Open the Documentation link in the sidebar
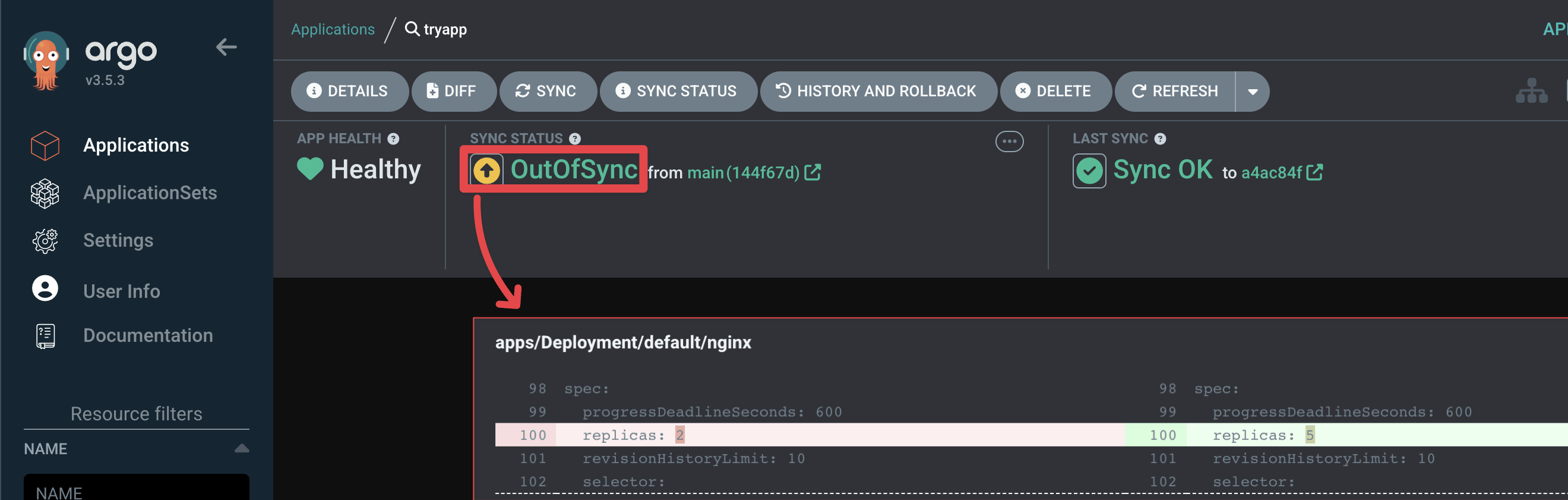Image resolution: width=1568 pixels, height=500 pixels. point(148,335)
